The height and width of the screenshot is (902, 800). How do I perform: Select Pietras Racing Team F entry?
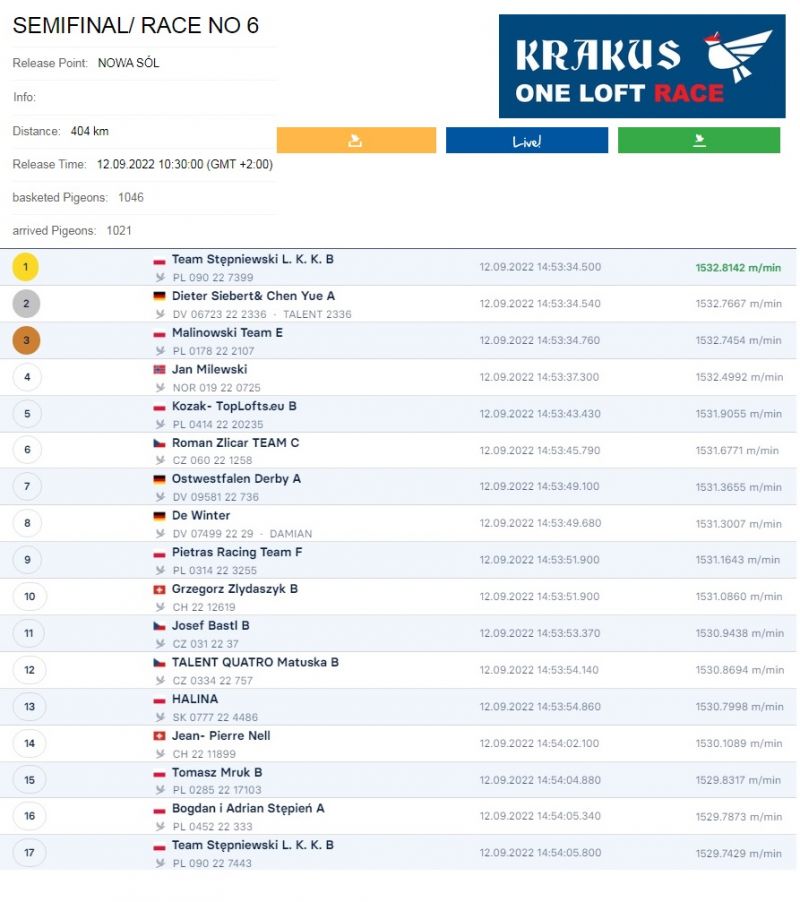(x=236, y=552)
